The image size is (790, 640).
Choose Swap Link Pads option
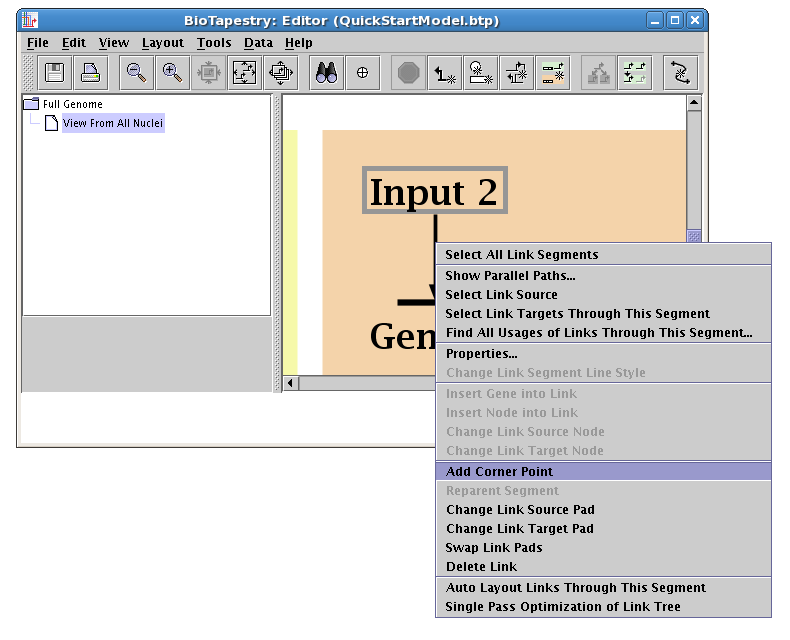pyautogui.click(x=493, y=548)
